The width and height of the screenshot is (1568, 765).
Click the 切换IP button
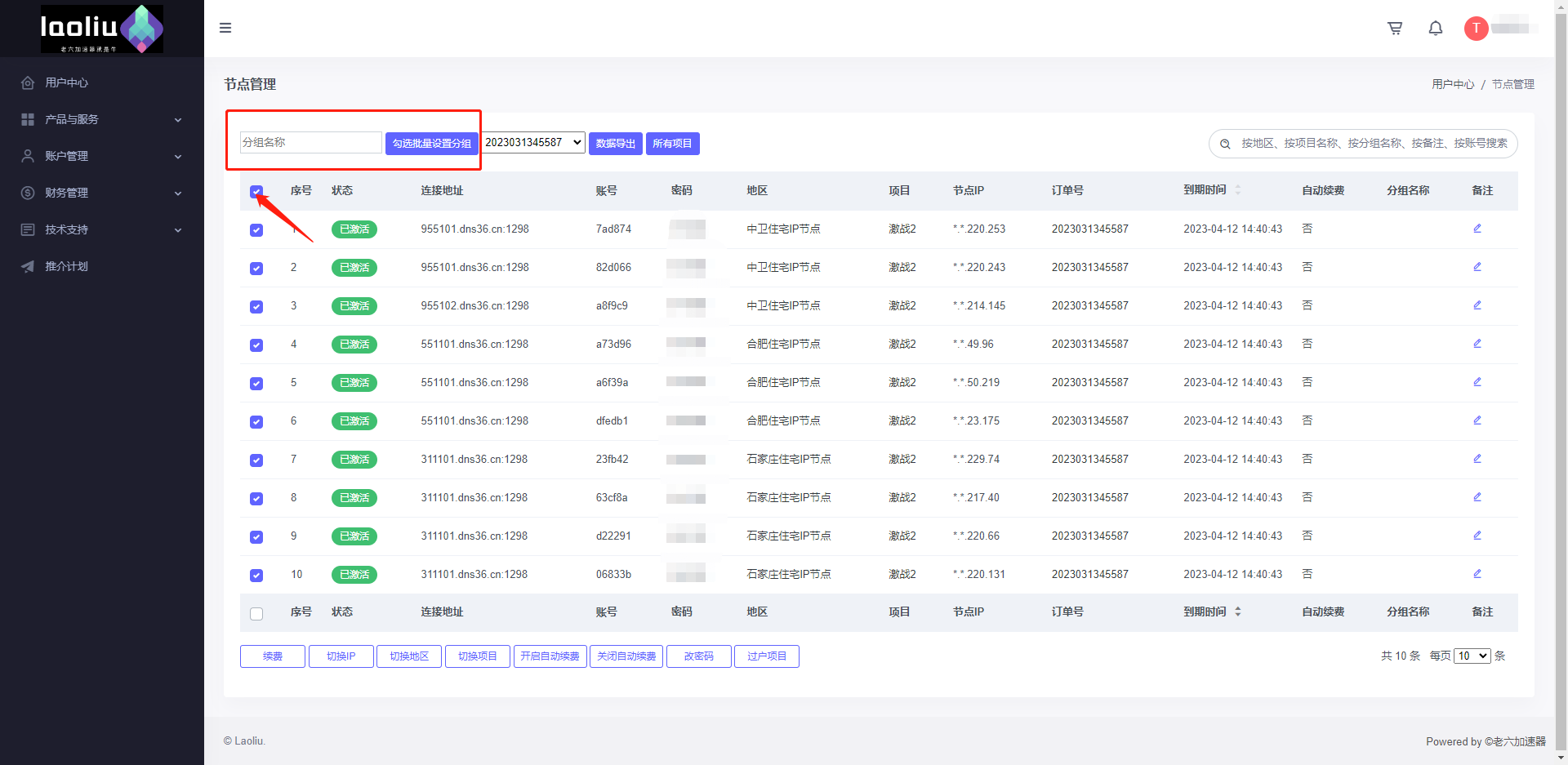[x=341, y=656]
